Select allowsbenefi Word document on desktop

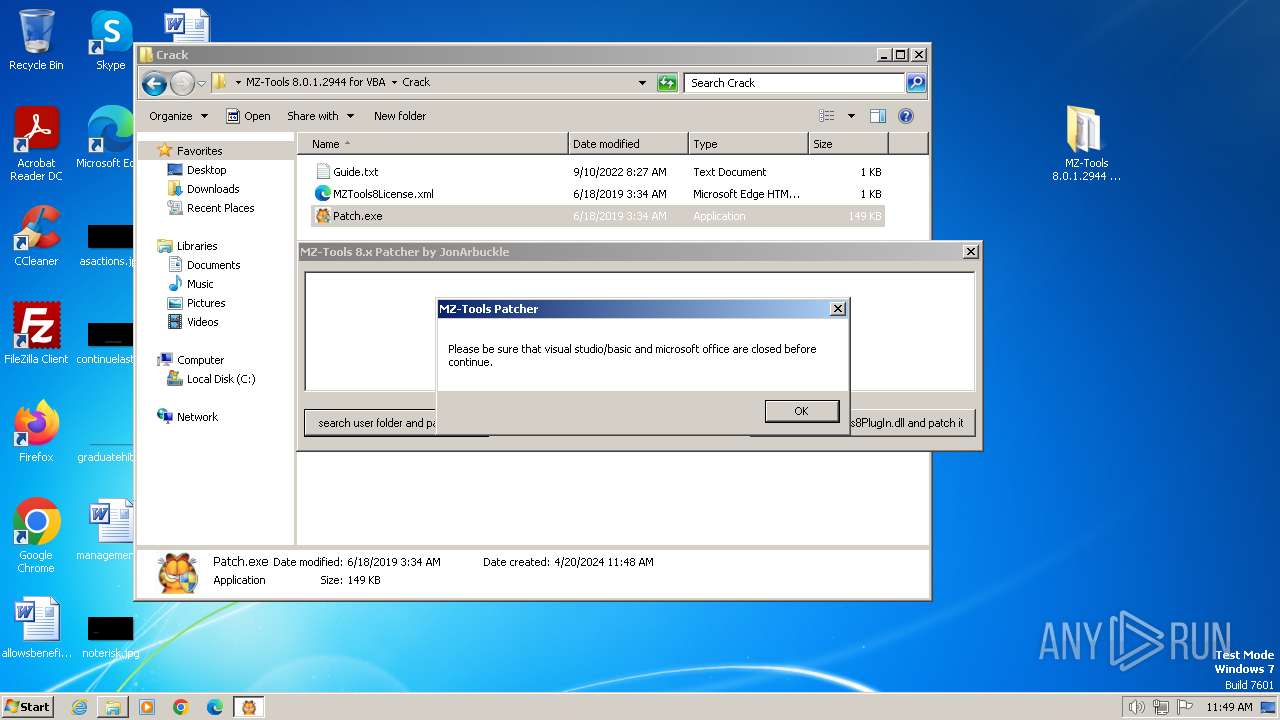36,628
